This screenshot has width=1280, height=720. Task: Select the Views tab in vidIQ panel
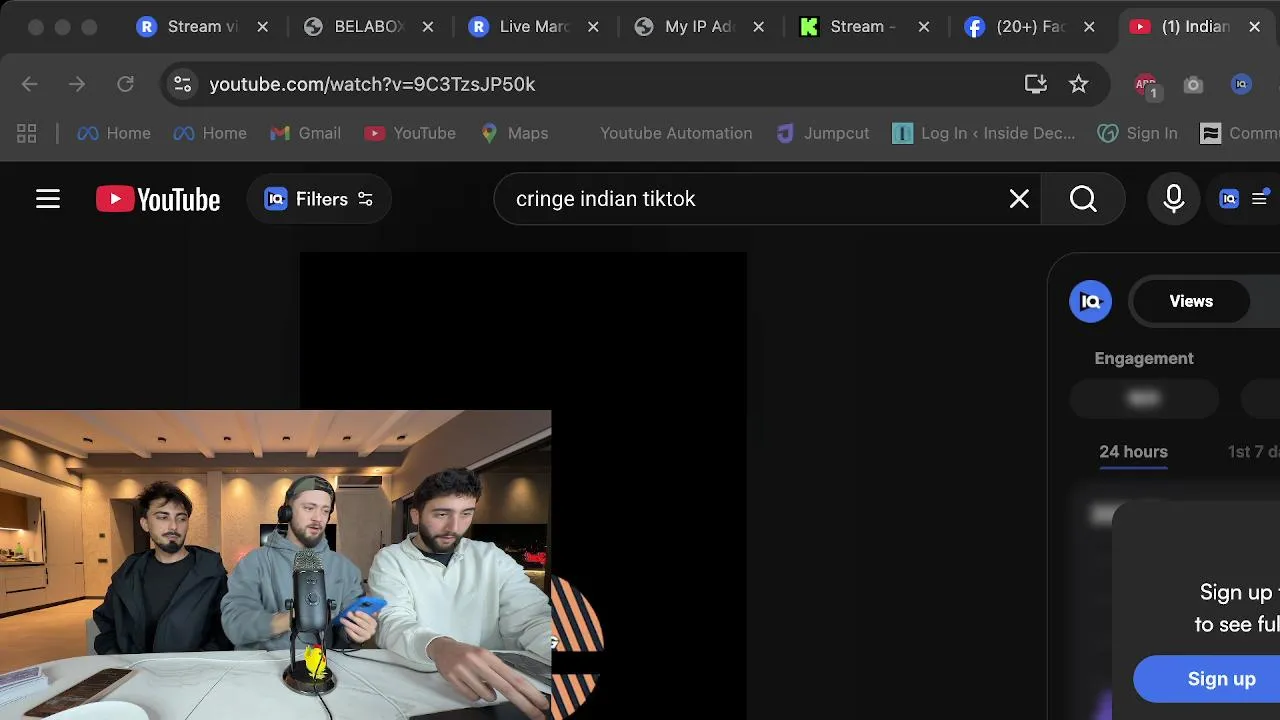tap(1191, 301)
